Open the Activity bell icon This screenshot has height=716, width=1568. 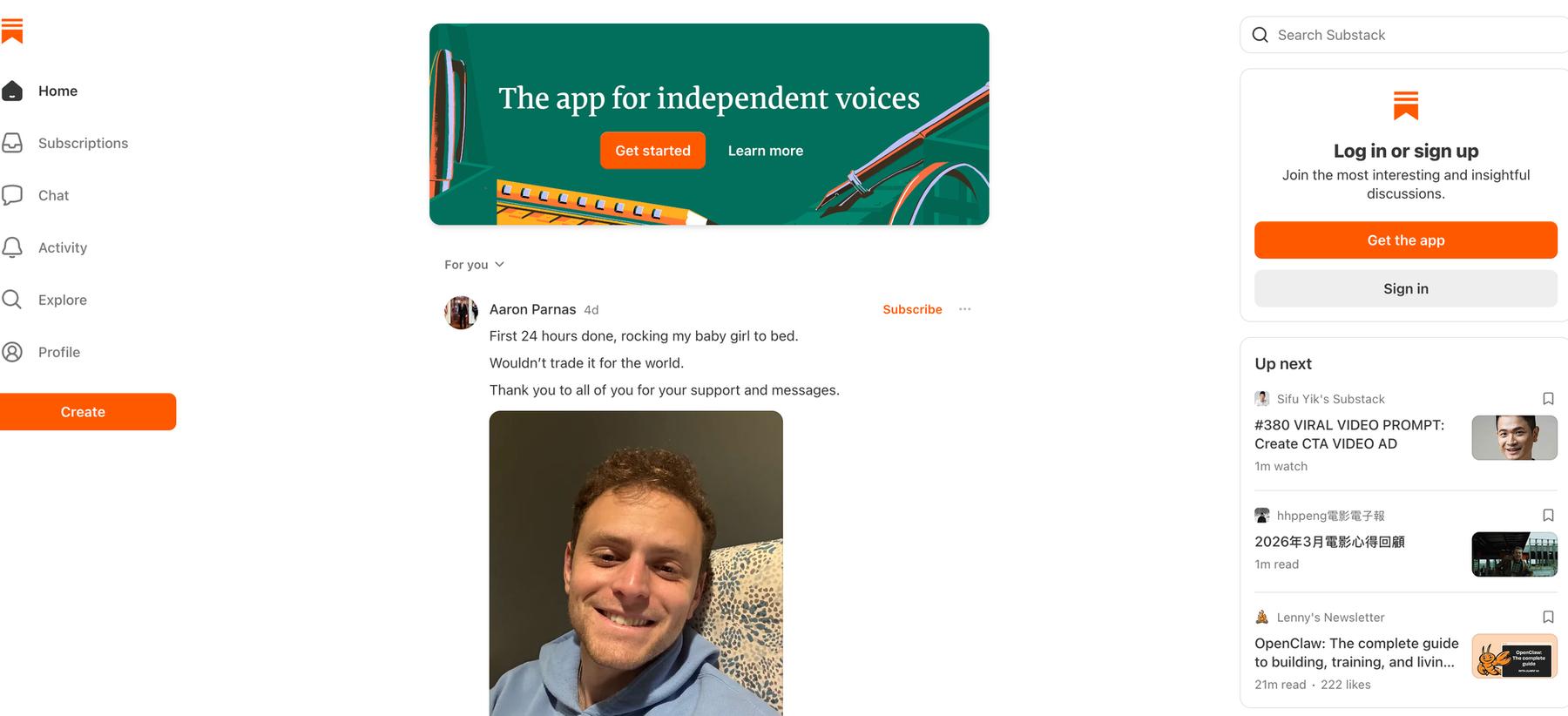(x=12, y=247)
